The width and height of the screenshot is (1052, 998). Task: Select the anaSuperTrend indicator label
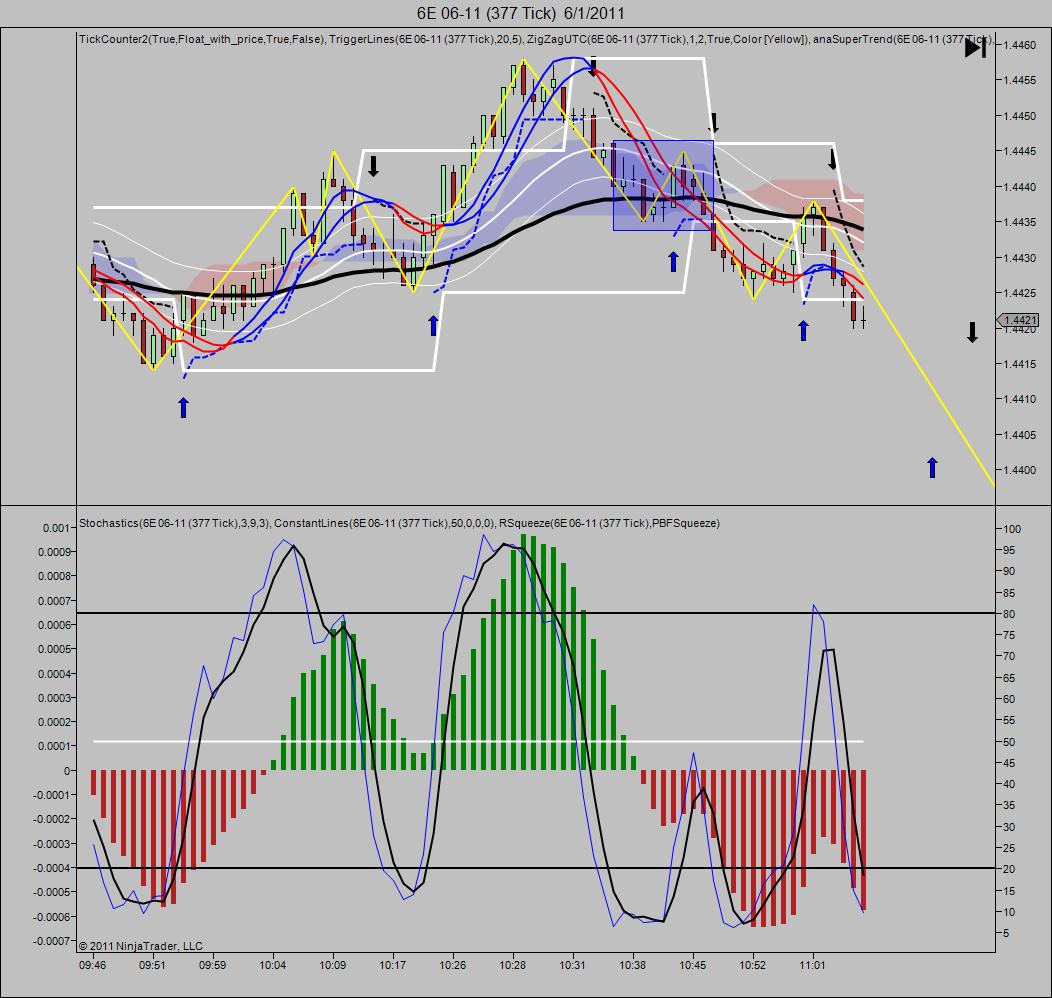tap(903, 39)
